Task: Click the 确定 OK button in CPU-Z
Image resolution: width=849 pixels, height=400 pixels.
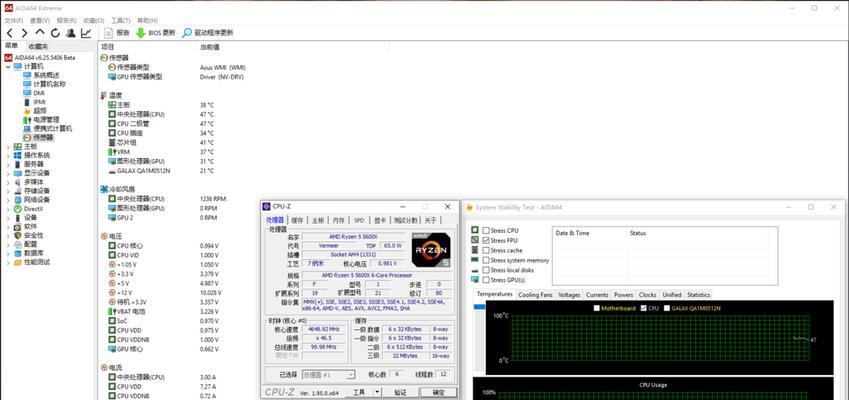Action: 439,392
